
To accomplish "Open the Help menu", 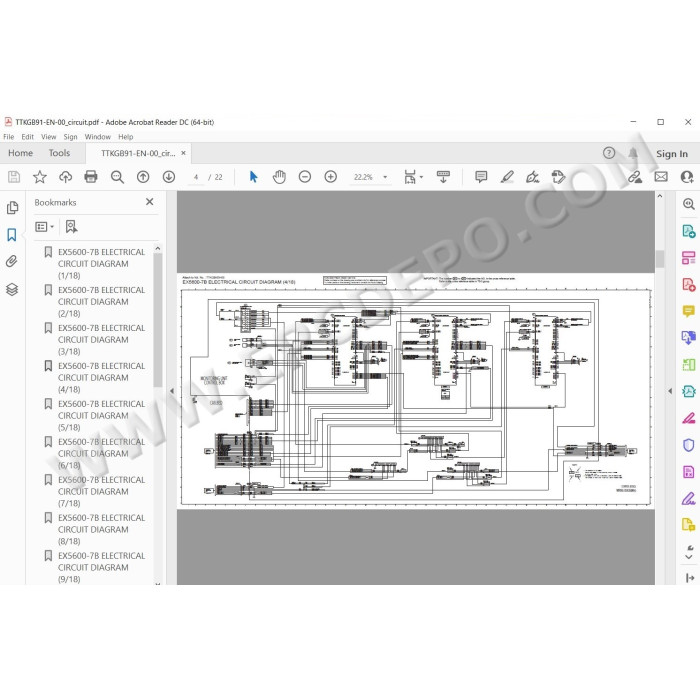I will click(x=126, y=137).
